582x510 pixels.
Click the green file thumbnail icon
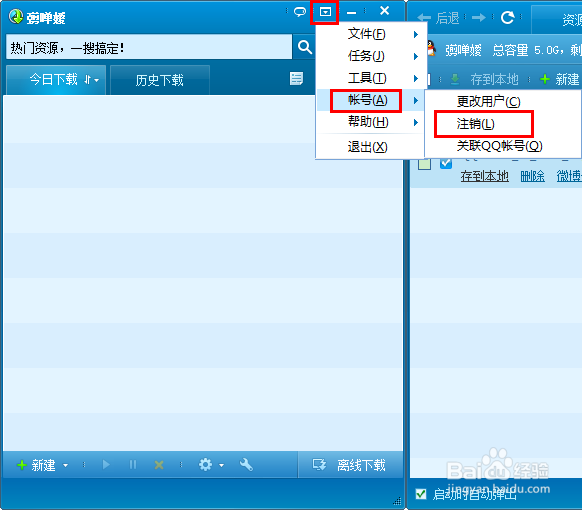(424, 164)
